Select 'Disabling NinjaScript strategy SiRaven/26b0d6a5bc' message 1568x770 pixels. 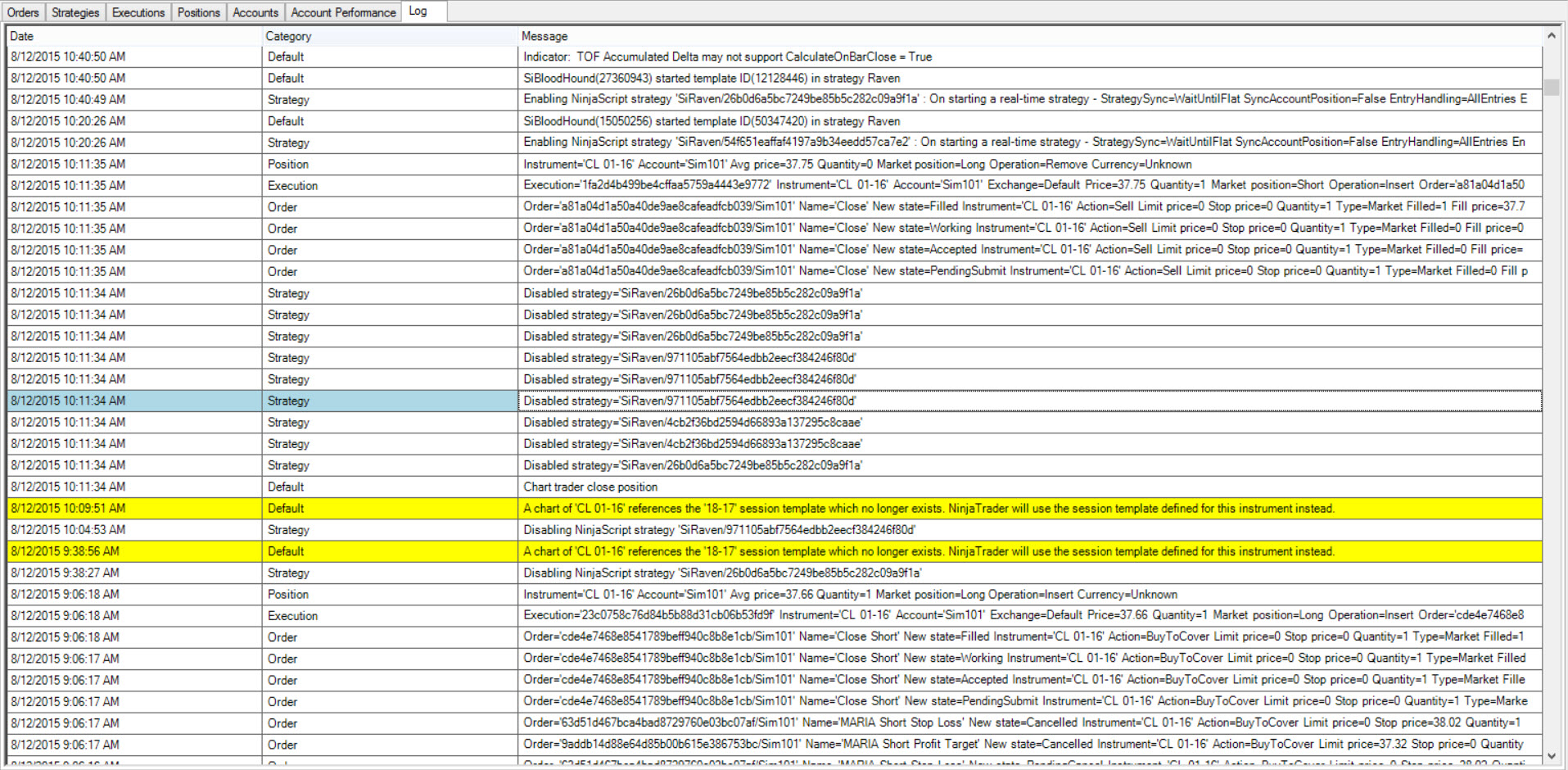1030,573
